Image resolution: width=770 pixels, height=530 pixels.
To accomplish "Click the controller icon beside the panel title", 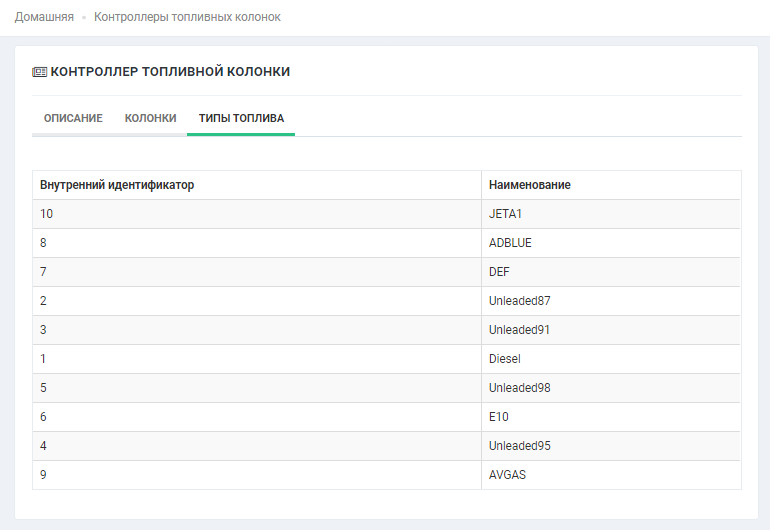I will [x=39, y=72].
